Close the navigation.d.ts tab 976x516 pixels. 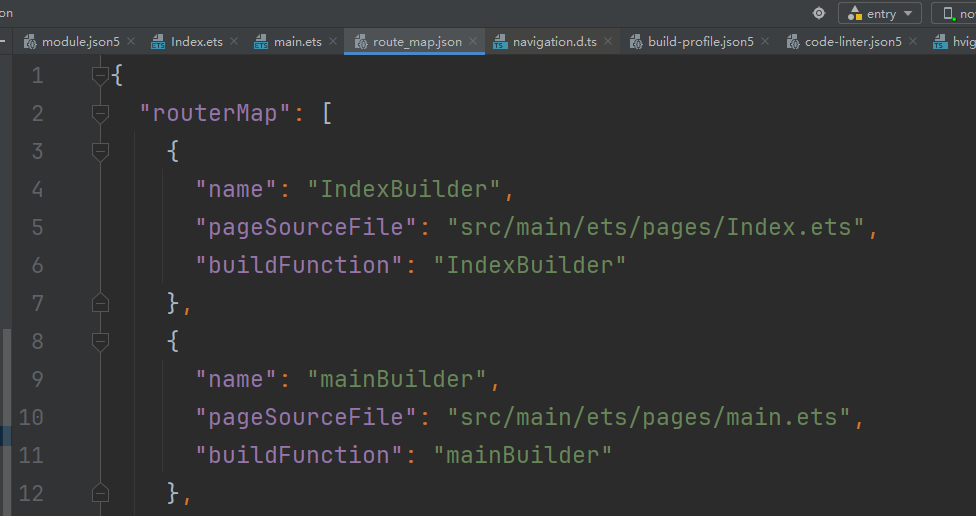pyautogui.click(x=608, y=42)
